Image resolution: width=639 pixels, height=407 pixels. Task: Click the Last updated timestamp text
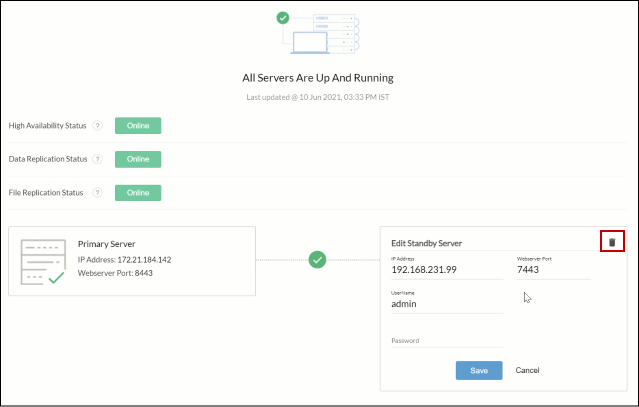(x=318, y=97)
